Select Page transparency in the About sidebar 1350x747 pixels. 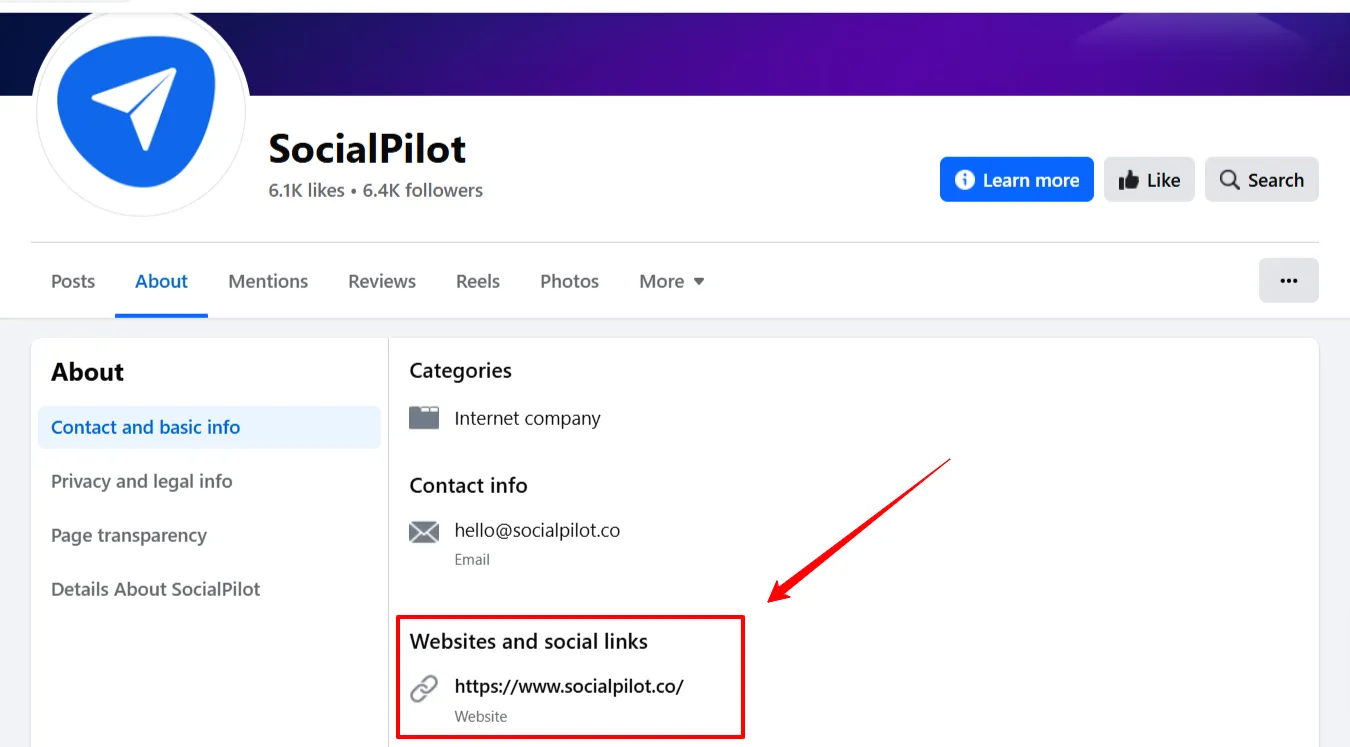[129, 535]
